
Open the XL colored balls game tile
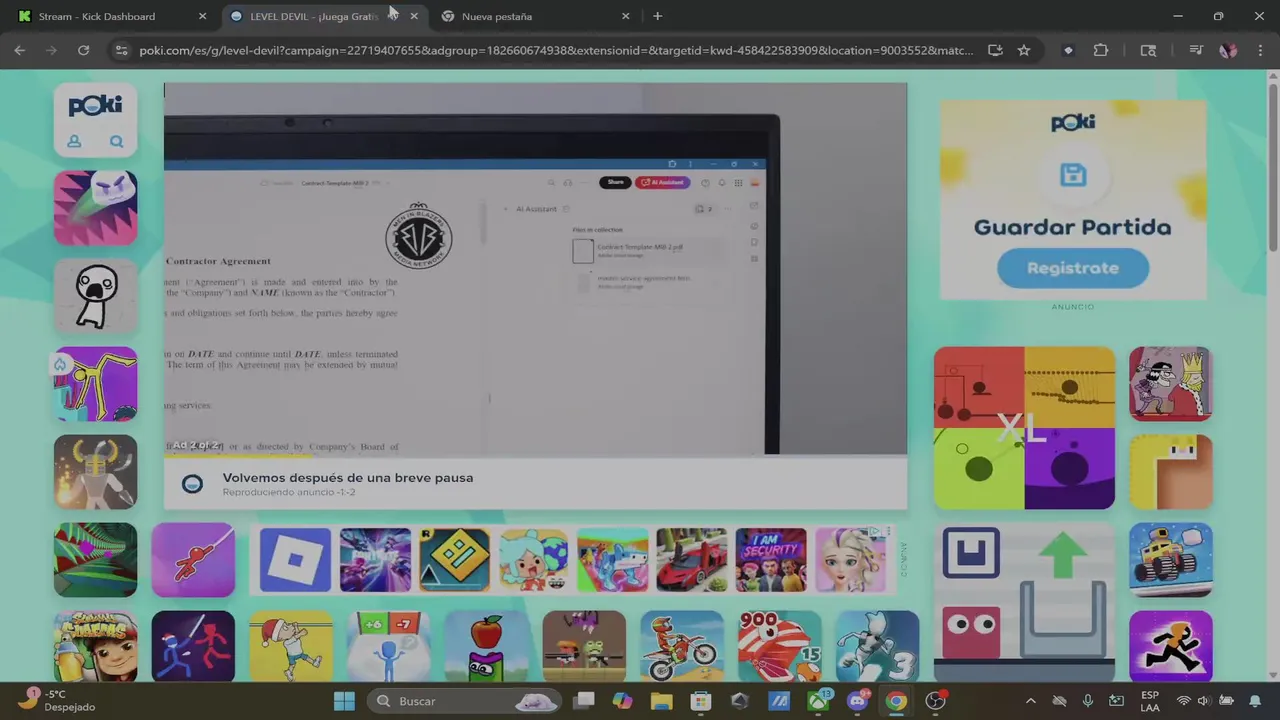click(x=1024, y=428)
